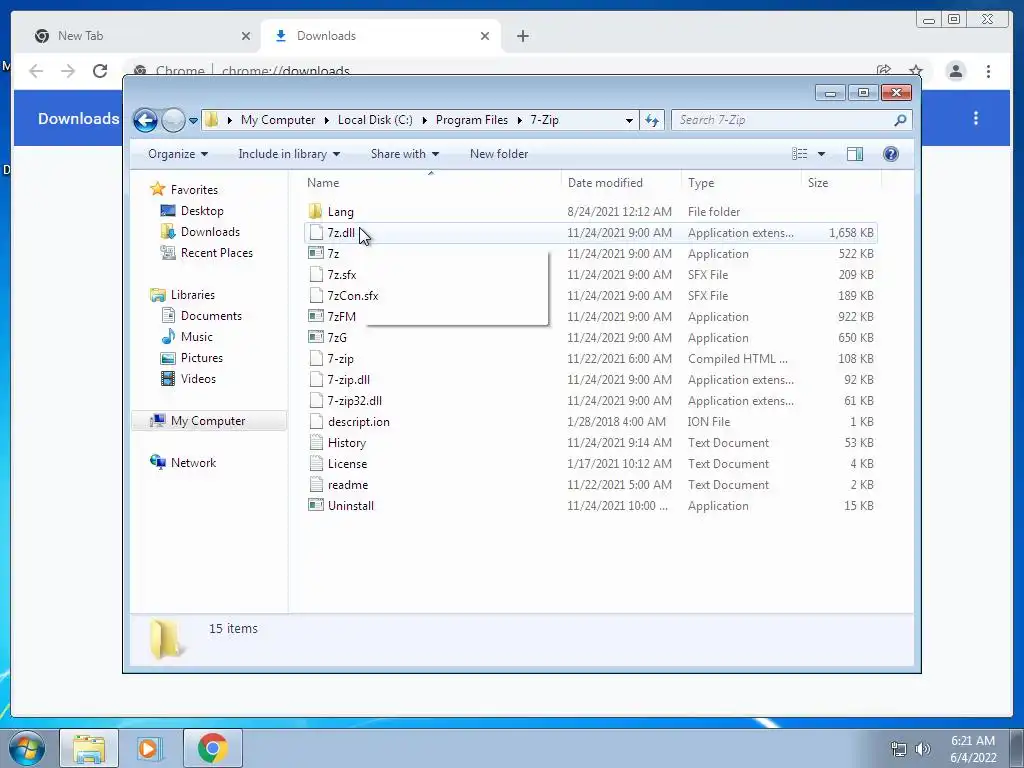
Task: Click the Help question mark icon
Action: click(891, 154)
